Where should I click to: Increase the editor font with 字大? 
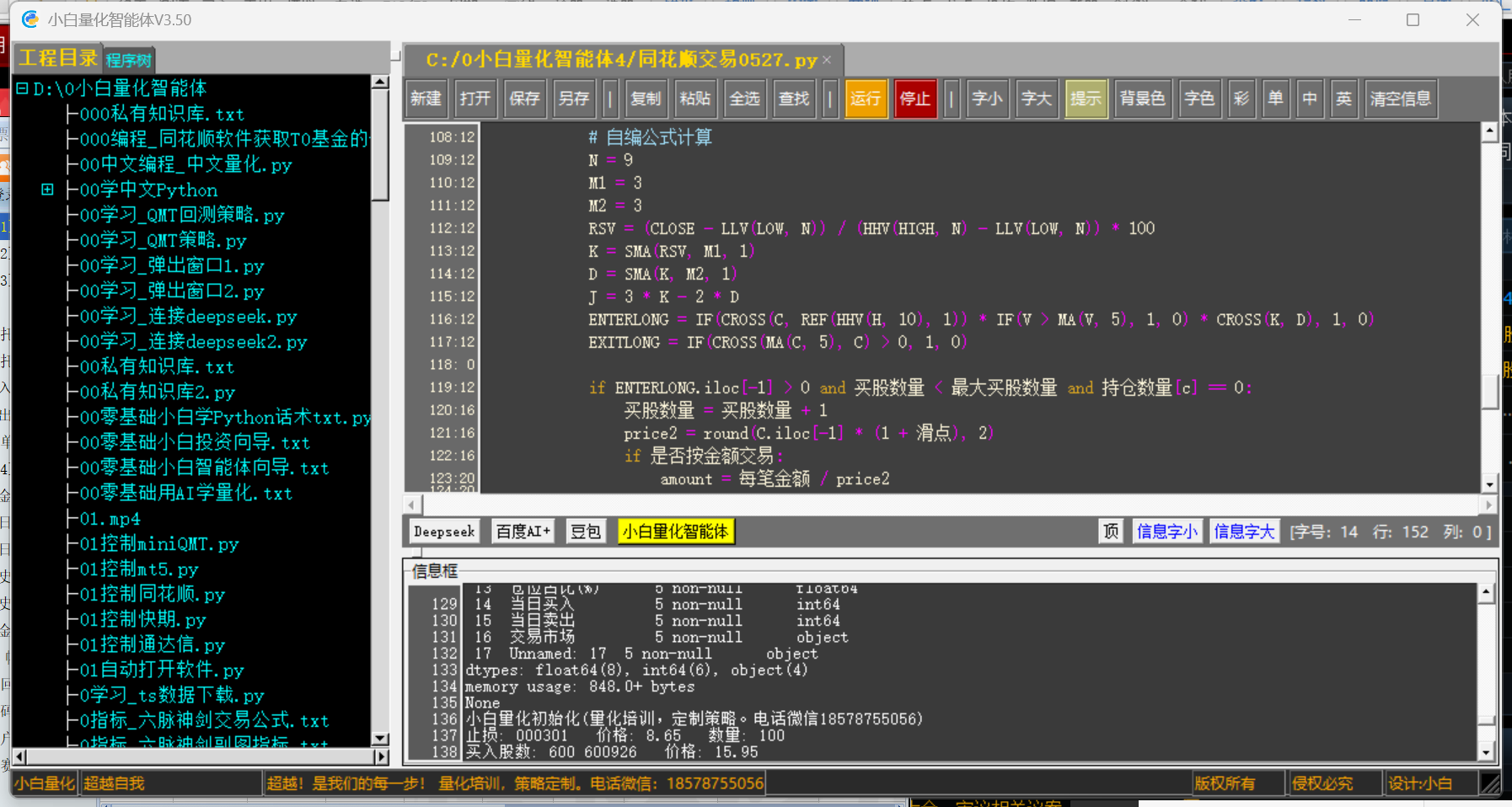pyautogui.click(x=1037, y=99)
